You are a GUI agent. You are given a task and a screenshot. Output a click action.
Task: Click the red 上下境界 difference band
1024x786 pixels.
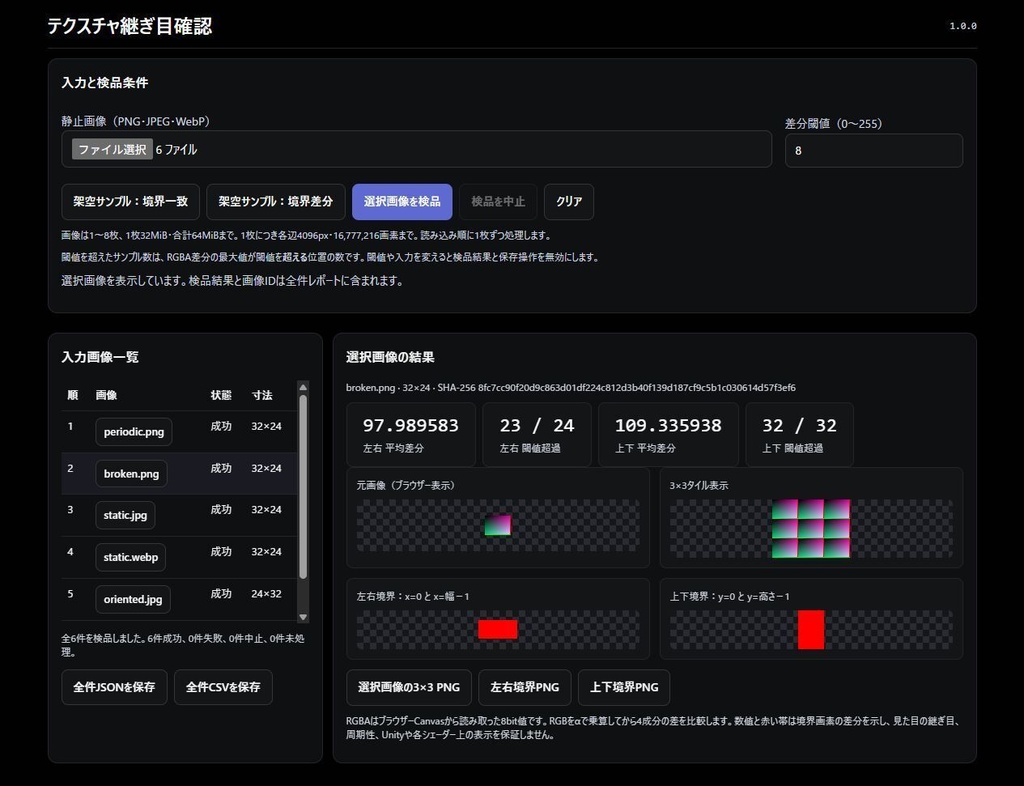811,630
